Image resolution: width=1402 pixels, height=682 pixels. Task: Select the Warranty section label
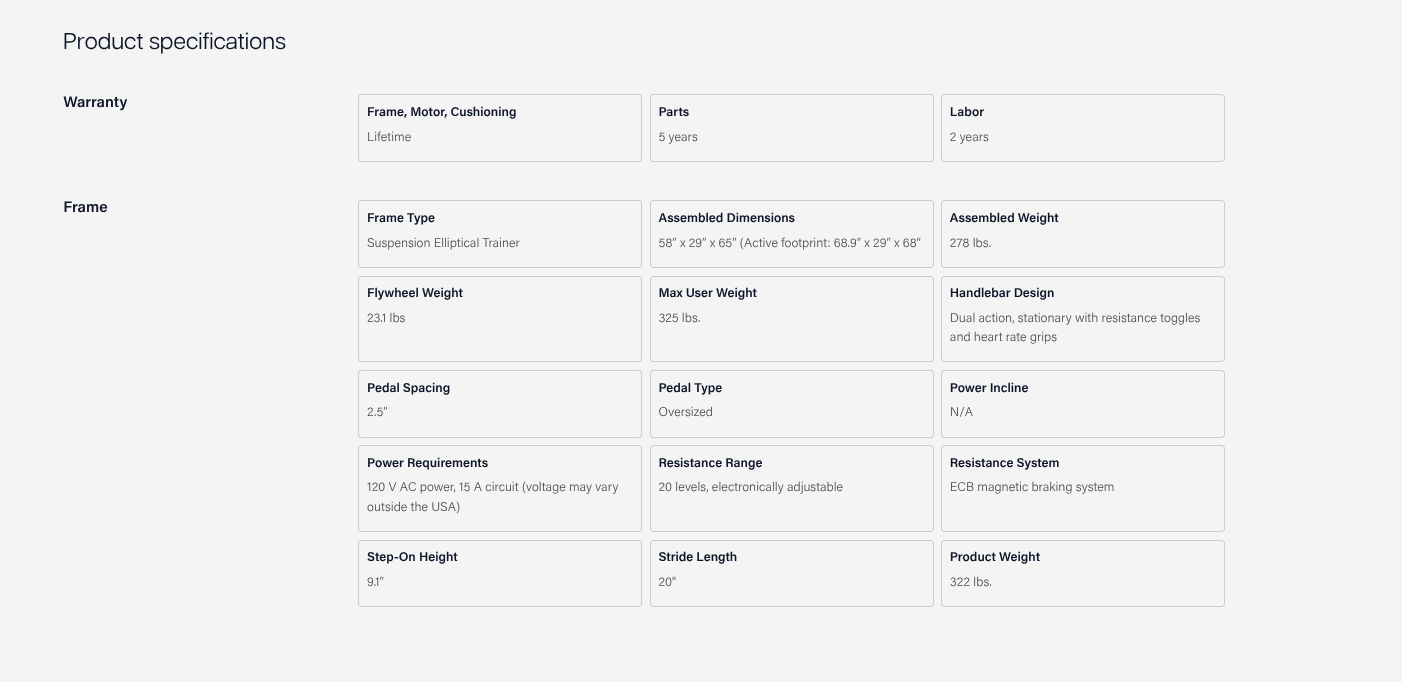pyautogui.click(x=95, y=102)
